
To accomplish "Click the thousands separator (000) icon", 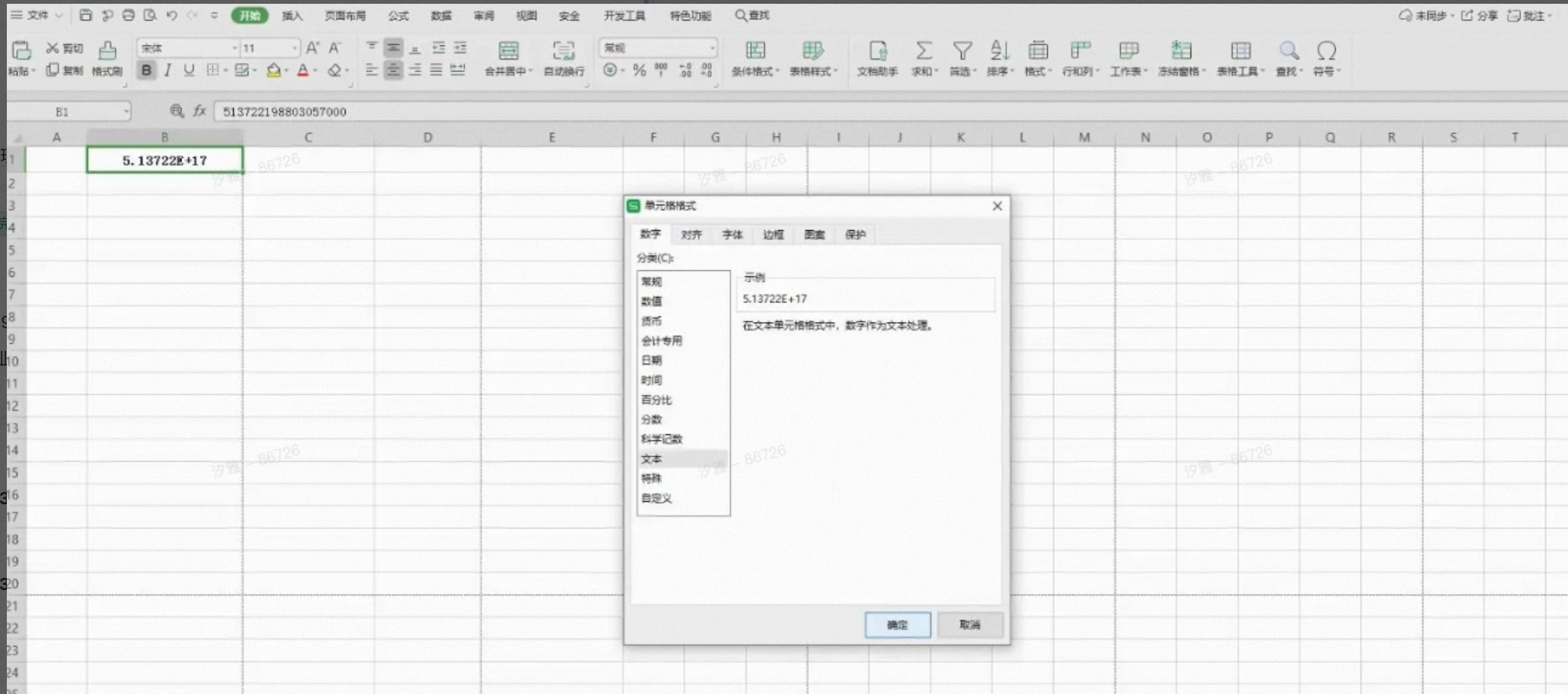I will pyautogui.click(x=661, y=70).
